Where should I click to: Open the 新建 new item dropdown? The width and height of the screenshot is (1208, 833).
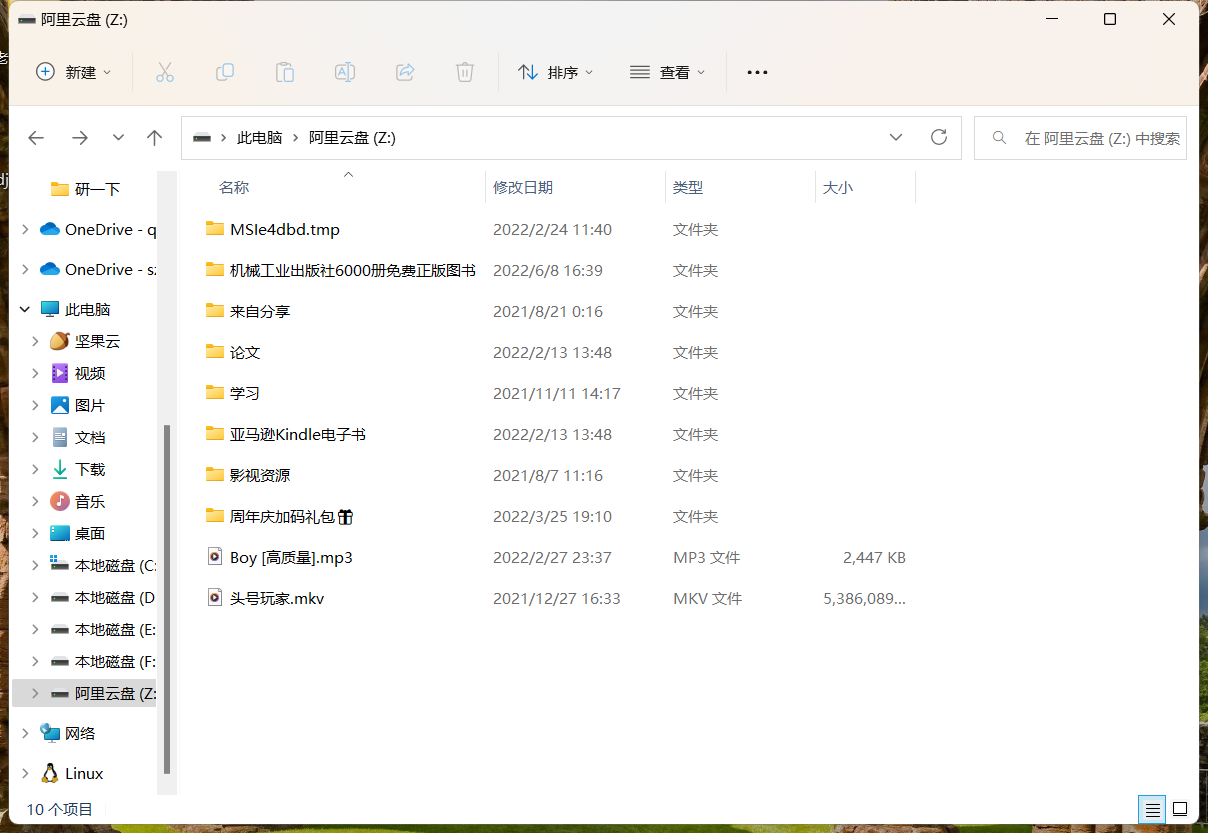point(74,72)
